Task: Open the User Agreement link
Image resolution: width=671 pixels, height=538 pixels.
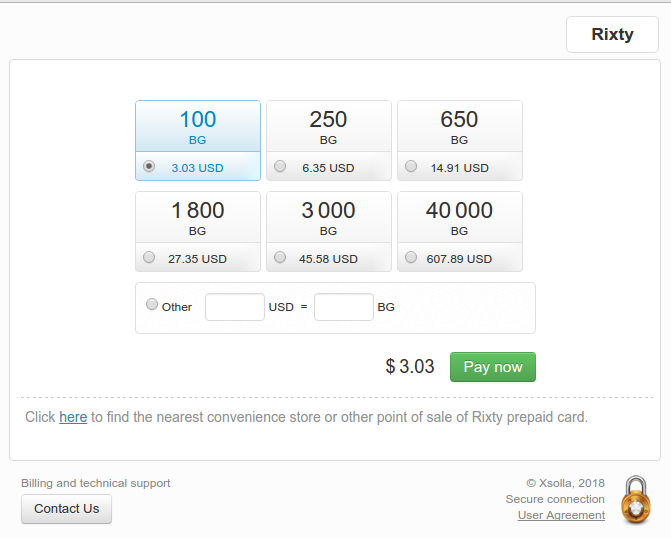Action: [561, 515]
